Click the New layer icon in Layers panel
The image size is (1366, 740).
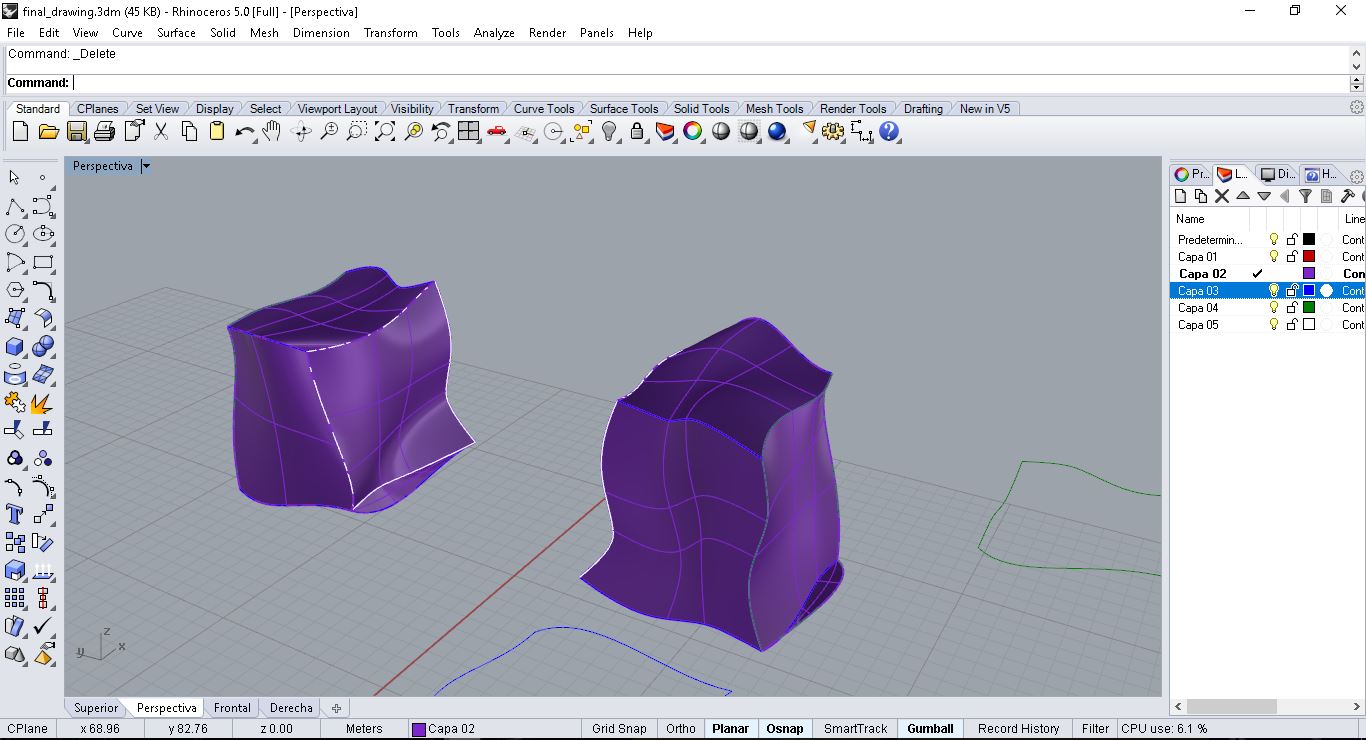(x=1181, y=197)
